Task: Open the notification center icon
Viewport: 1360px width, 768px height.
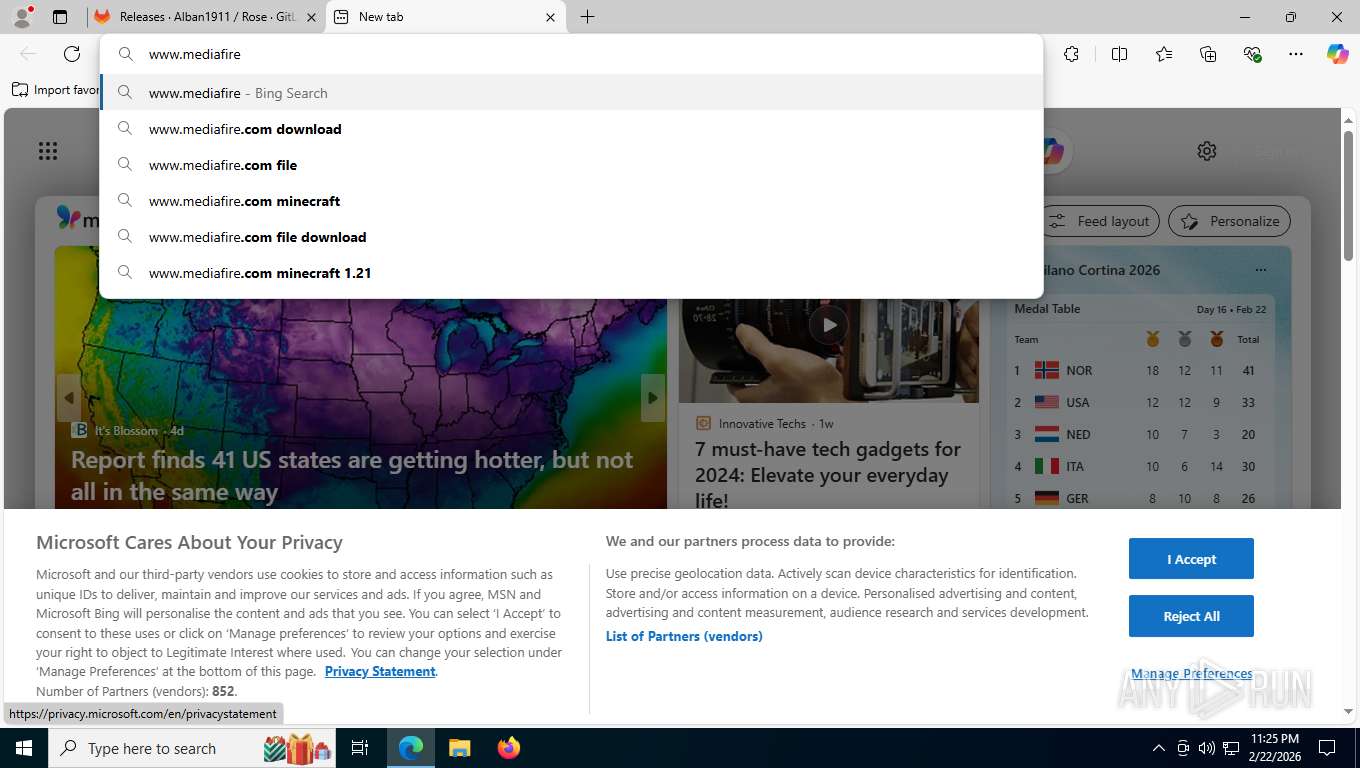Action: (1327, 748)
